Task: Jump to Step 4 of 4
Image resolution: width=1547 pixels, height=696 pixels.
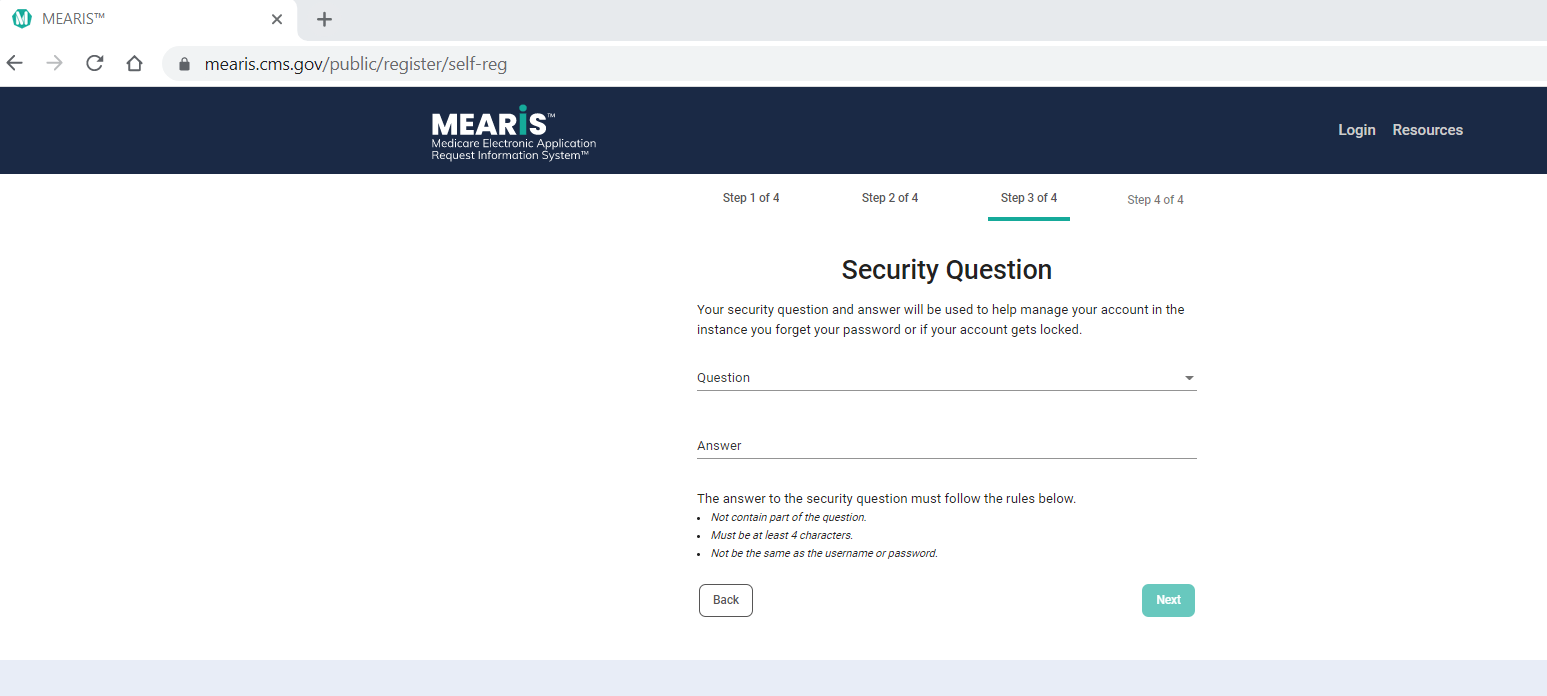Action: (x=1155, y=200)
